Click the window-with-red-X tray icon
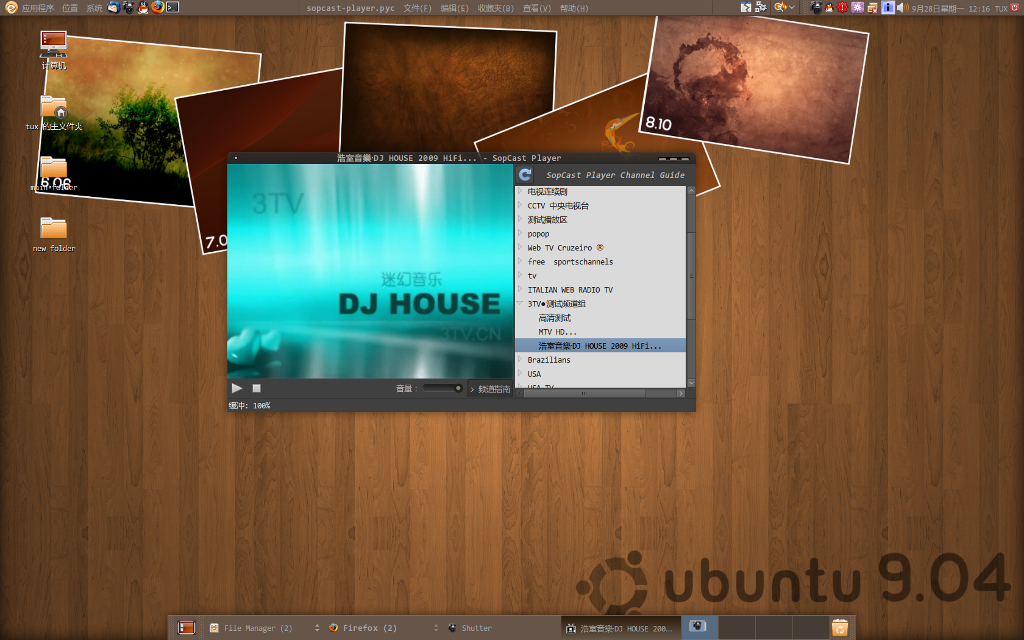1024x640 pixels. coord(872,7)
